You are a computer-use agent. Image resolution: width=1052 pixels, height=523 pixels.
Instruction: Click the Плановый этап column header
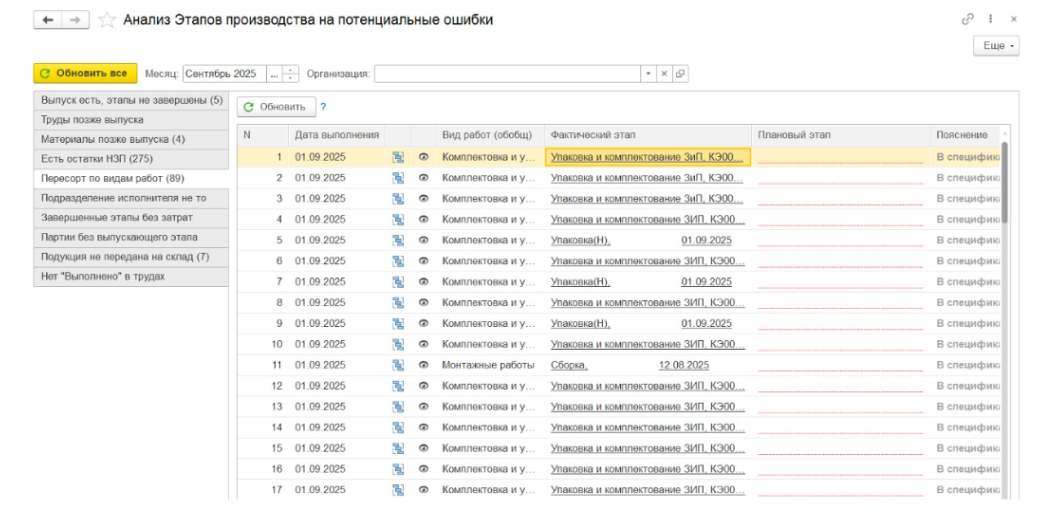[x=841, y=135]
